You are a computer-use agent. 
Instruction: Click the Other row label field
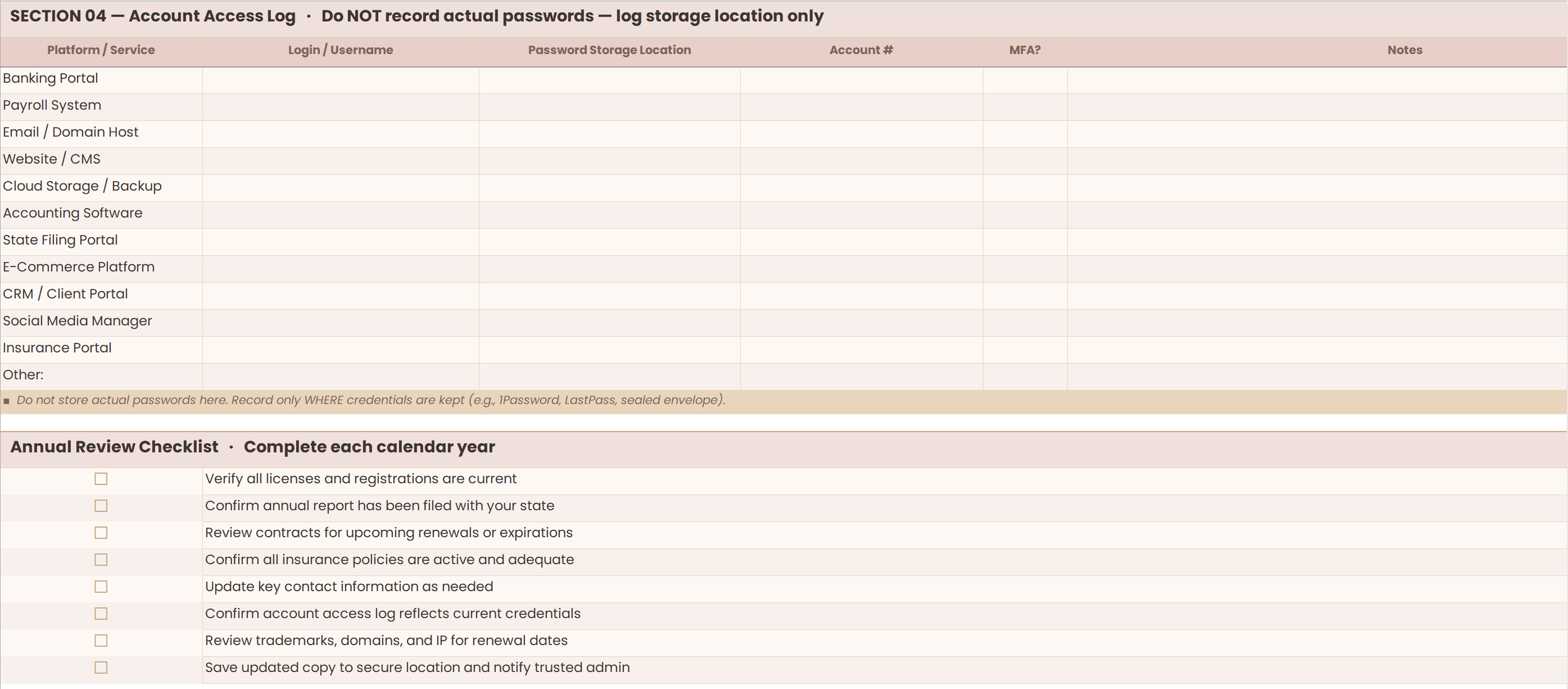coord(100,374)
